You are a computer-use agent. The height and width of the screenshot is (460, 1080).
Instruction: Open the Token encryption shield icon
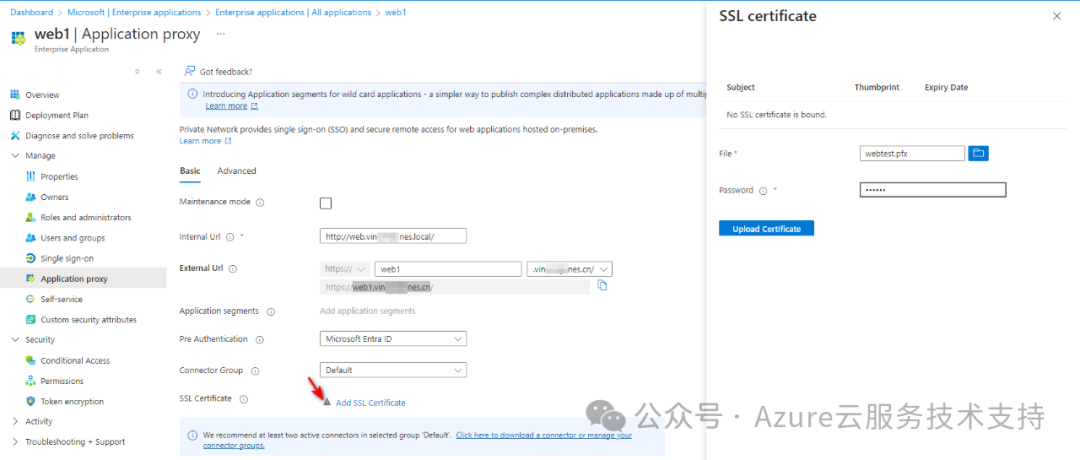coord(30,401)
